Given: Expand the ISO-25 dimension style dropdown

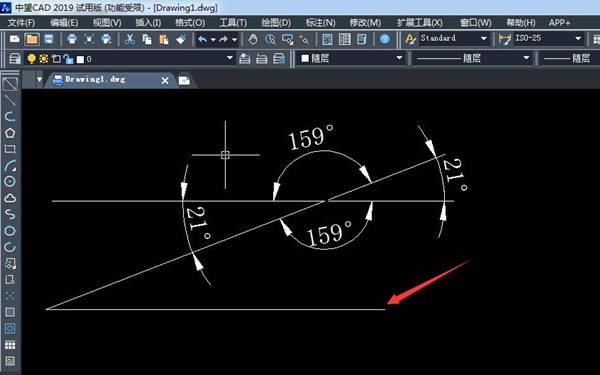Looking at the screenshot, I should click(548, 38).
